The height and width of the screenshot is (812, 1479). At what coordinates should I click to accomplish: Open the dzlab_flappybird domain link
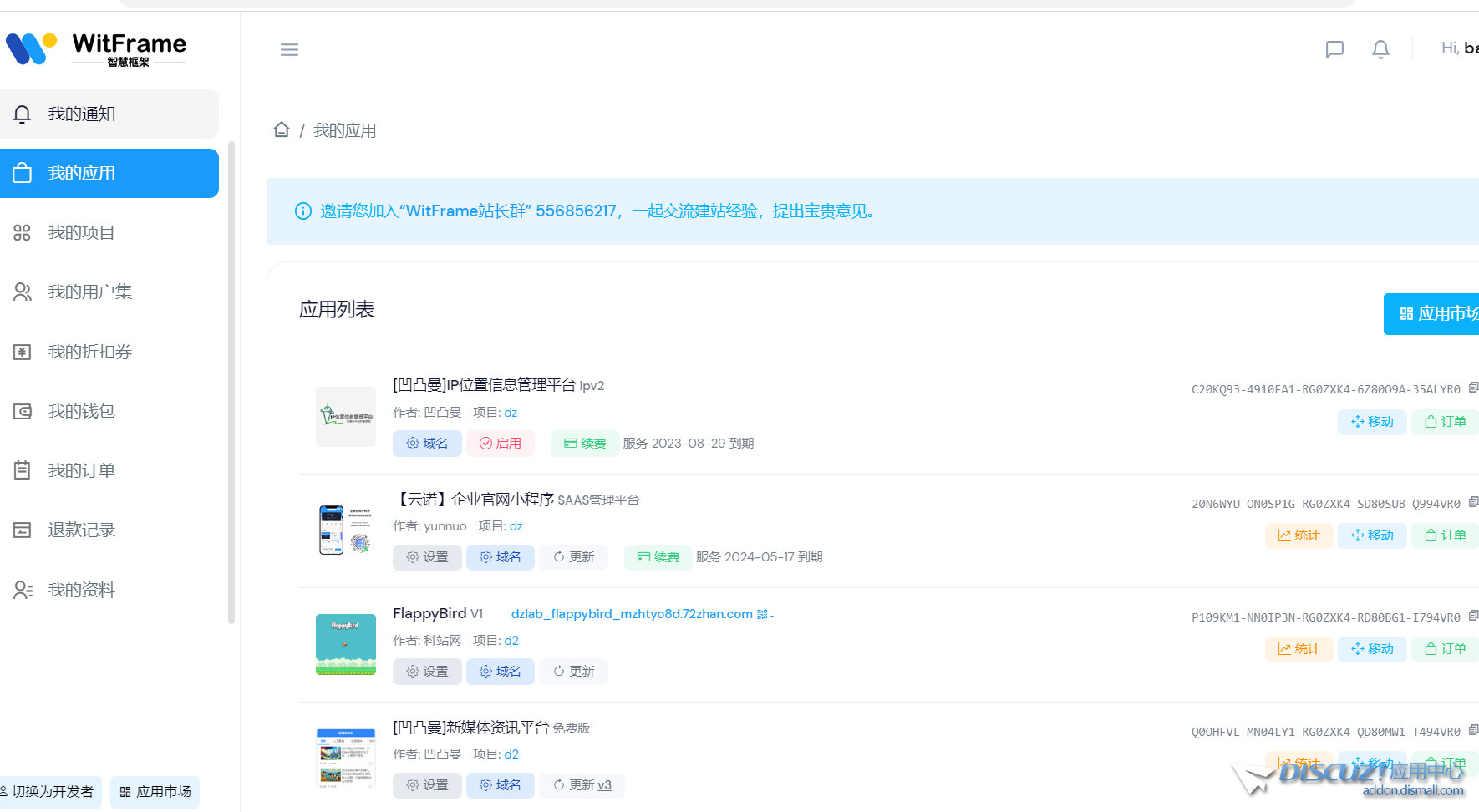(x=632, y=614)
